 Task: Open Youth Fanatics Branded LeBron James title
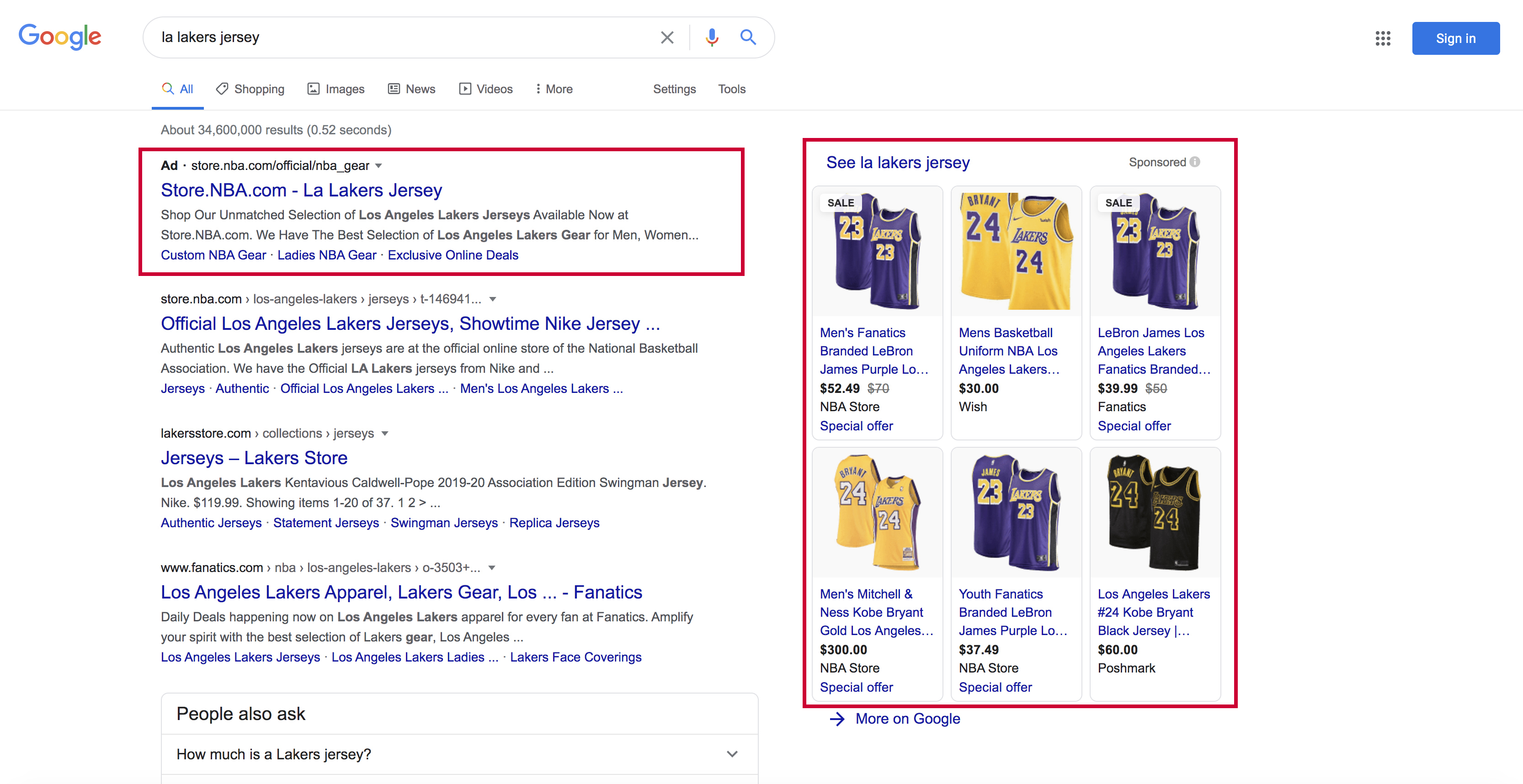click(1013, 612)
